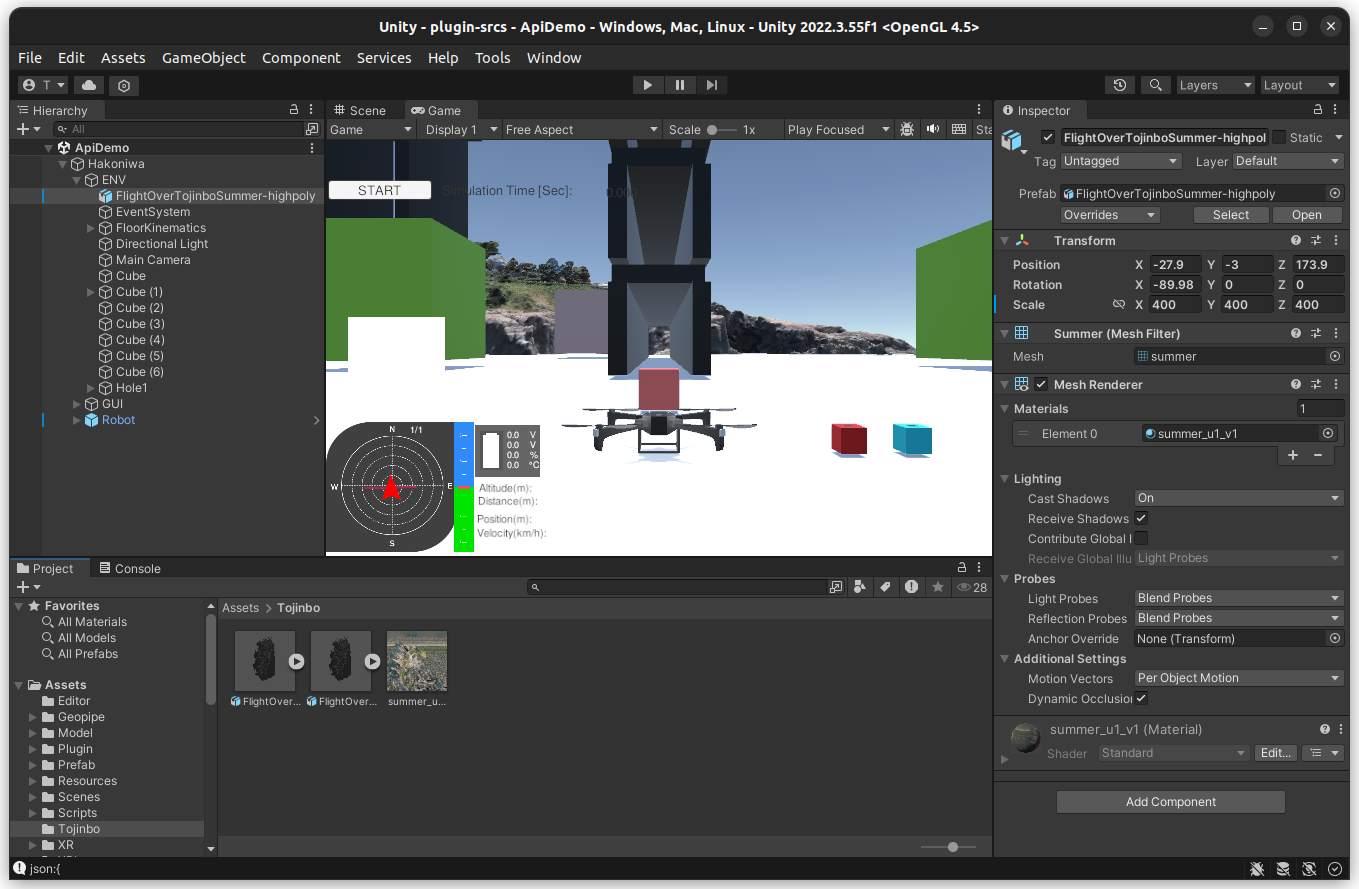This screenshot has width=1359, height=889.
Task: Open the Undo History icon
Action: coord(1120,85)
